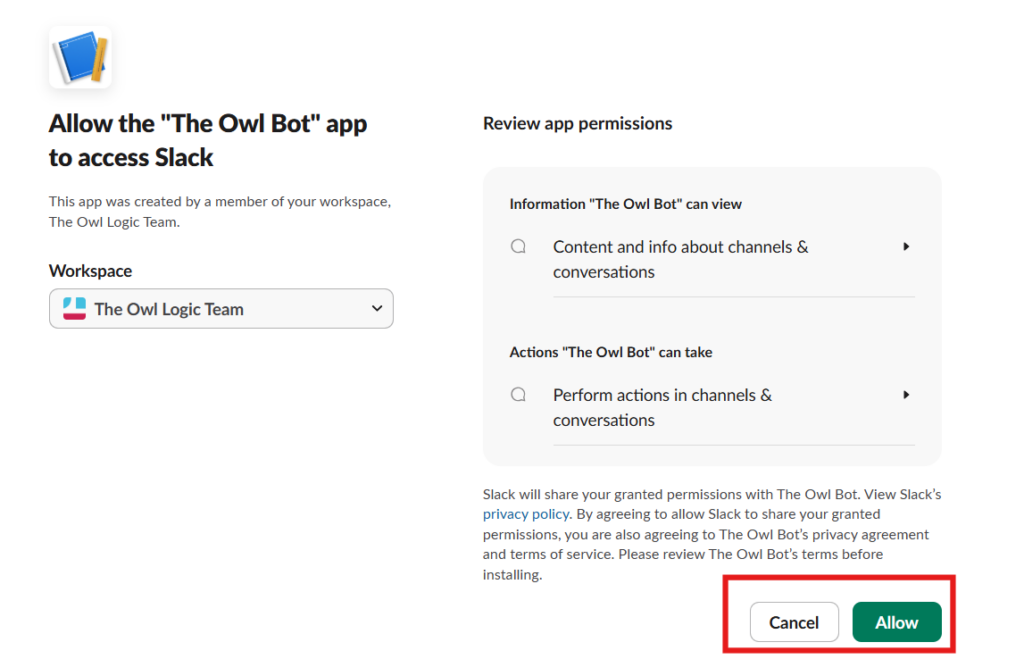Click the Information The Owl Bot can view header
The height and width of the screenshot is (659, 1024).
(624, 203)
